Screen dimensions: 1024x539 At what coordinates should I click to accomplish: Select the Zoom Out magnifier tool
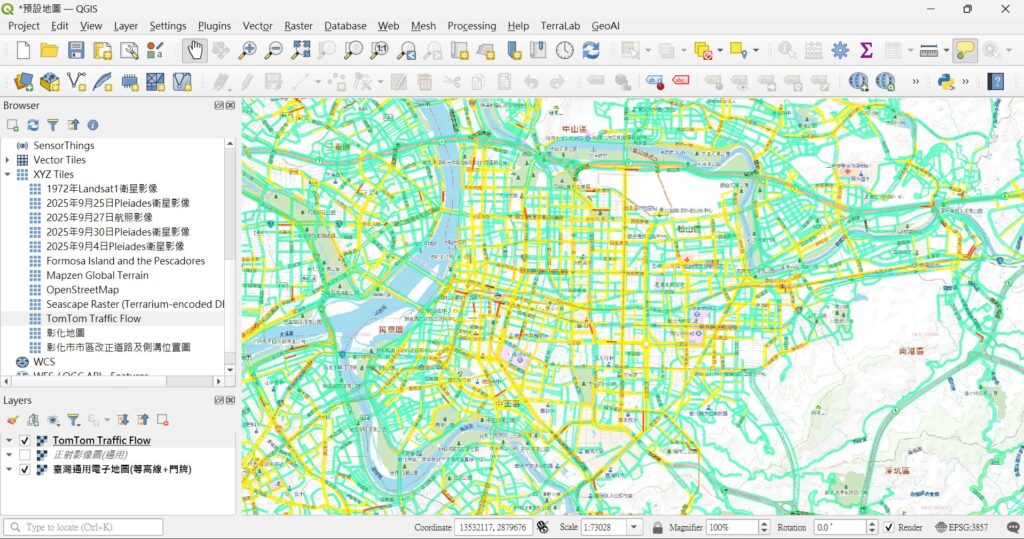pyautogui.click(x=274, y=50)
